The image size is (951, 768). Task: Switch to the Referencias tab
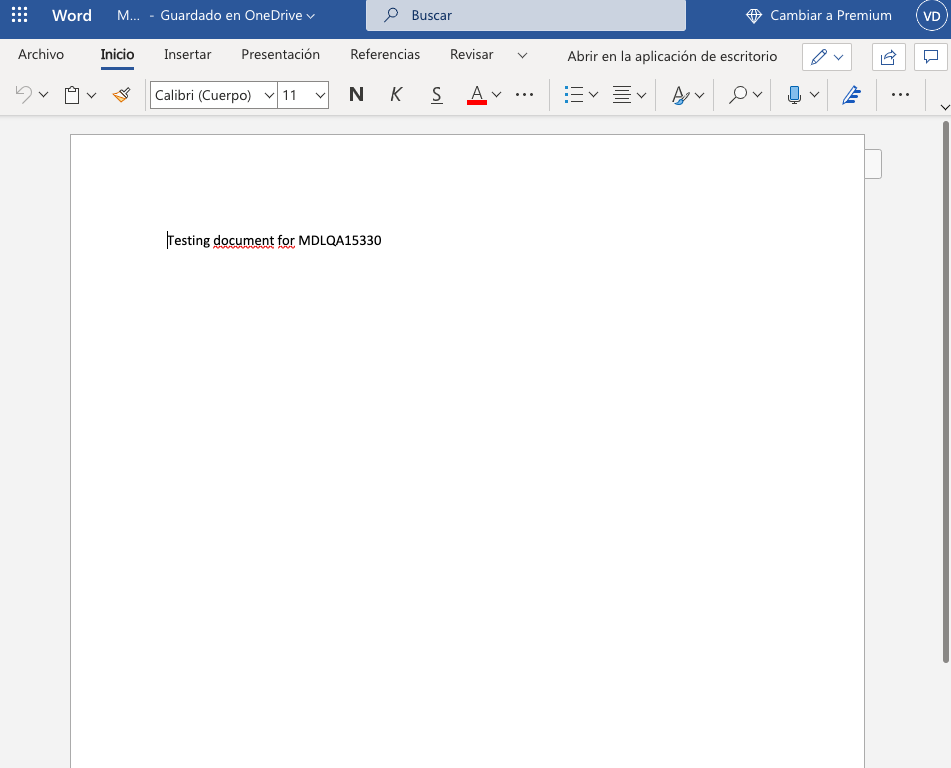pyautogui.click(x=385, y=55)
